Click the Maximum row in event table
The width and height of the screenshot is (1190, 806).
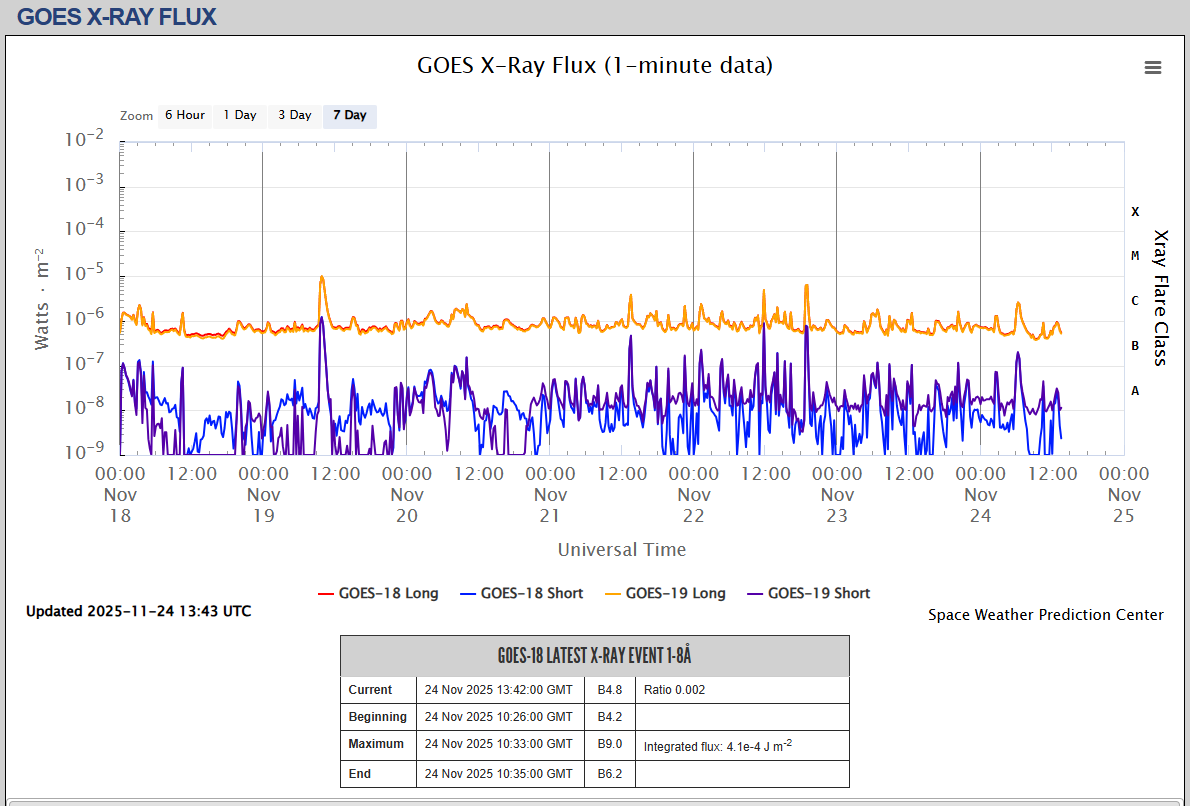(377, 744)
